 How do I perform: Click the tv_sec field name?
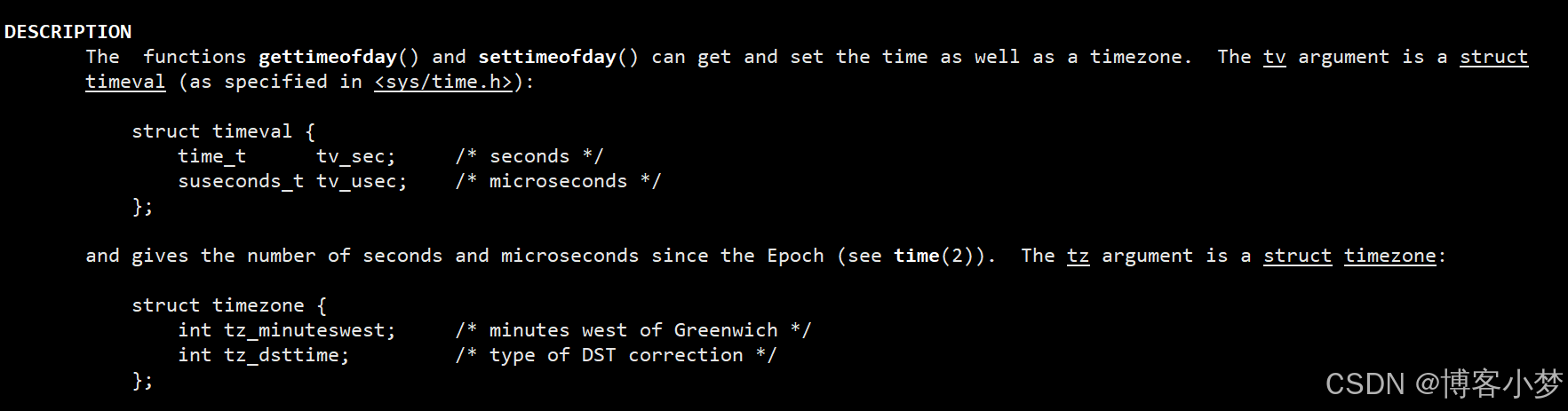[356, 157]
